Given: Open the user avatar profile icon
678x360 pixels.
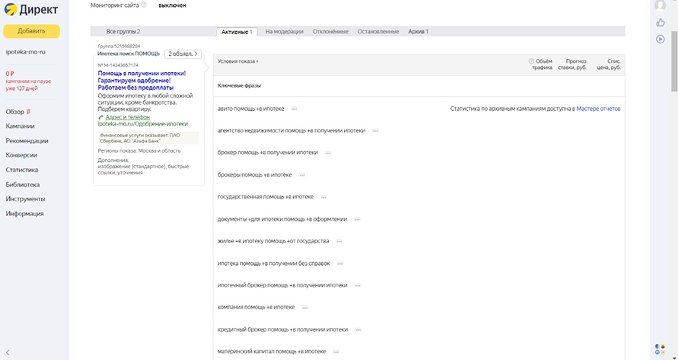Looking at the screenshot, I should [660, 5].
